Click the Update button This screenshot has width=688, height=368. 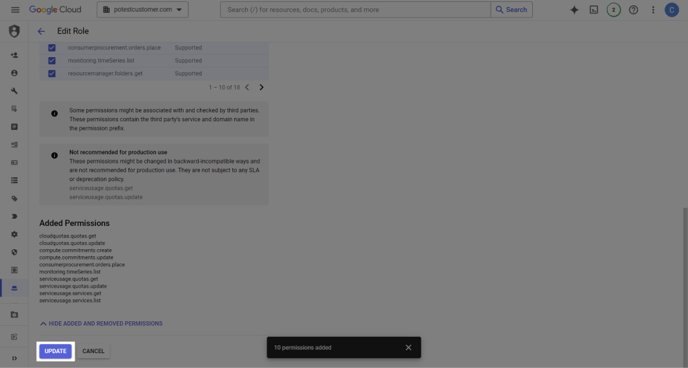tap(55, 351)
